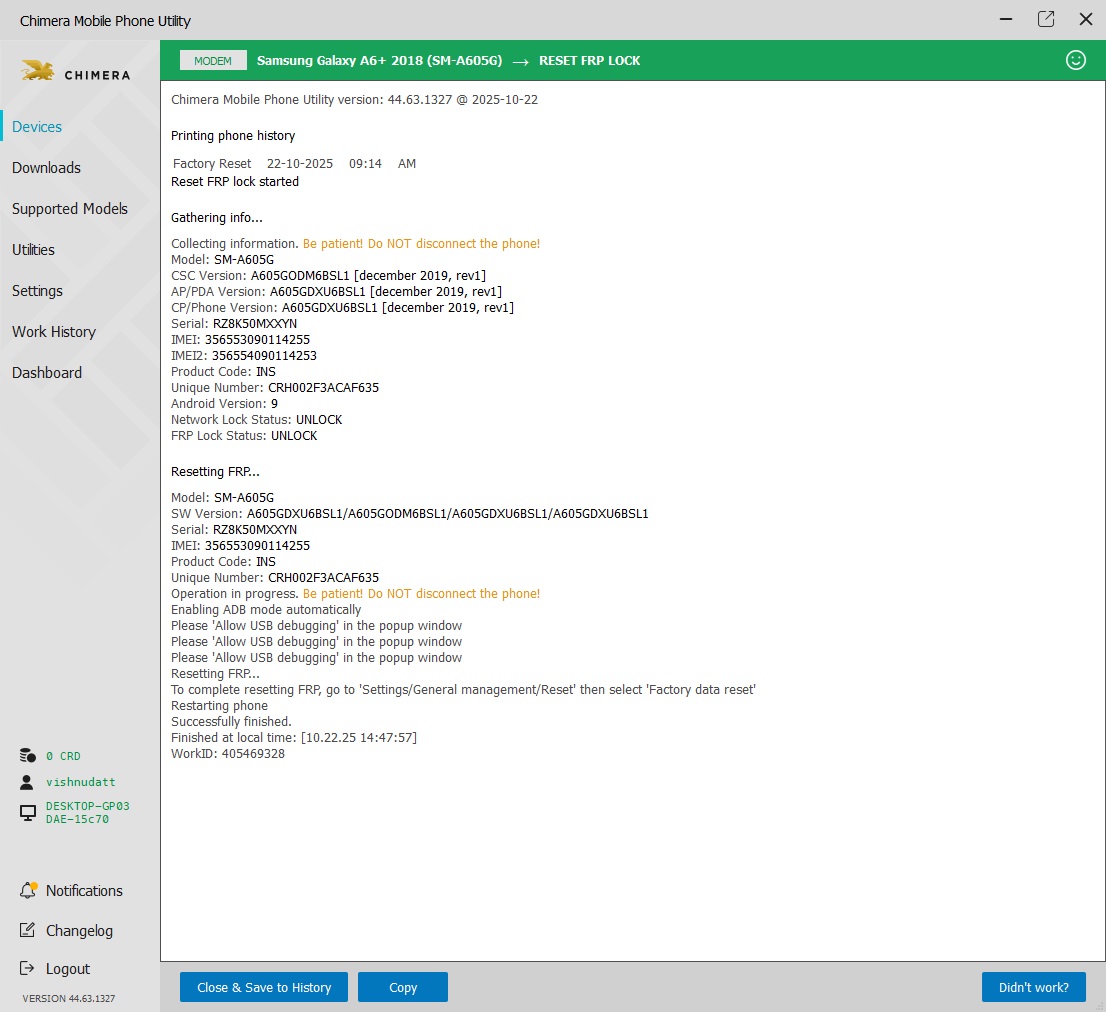Click the IMEI2: 356554090114253 line
This screenshot has height=1012, width=1106.
[x=243, y=356]
